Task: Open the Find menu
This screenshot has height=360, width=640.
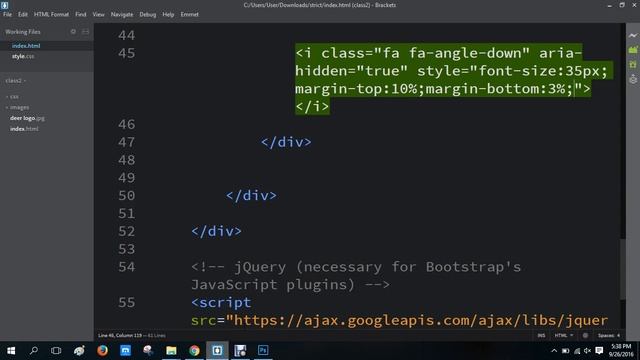Action: [80, 14]
